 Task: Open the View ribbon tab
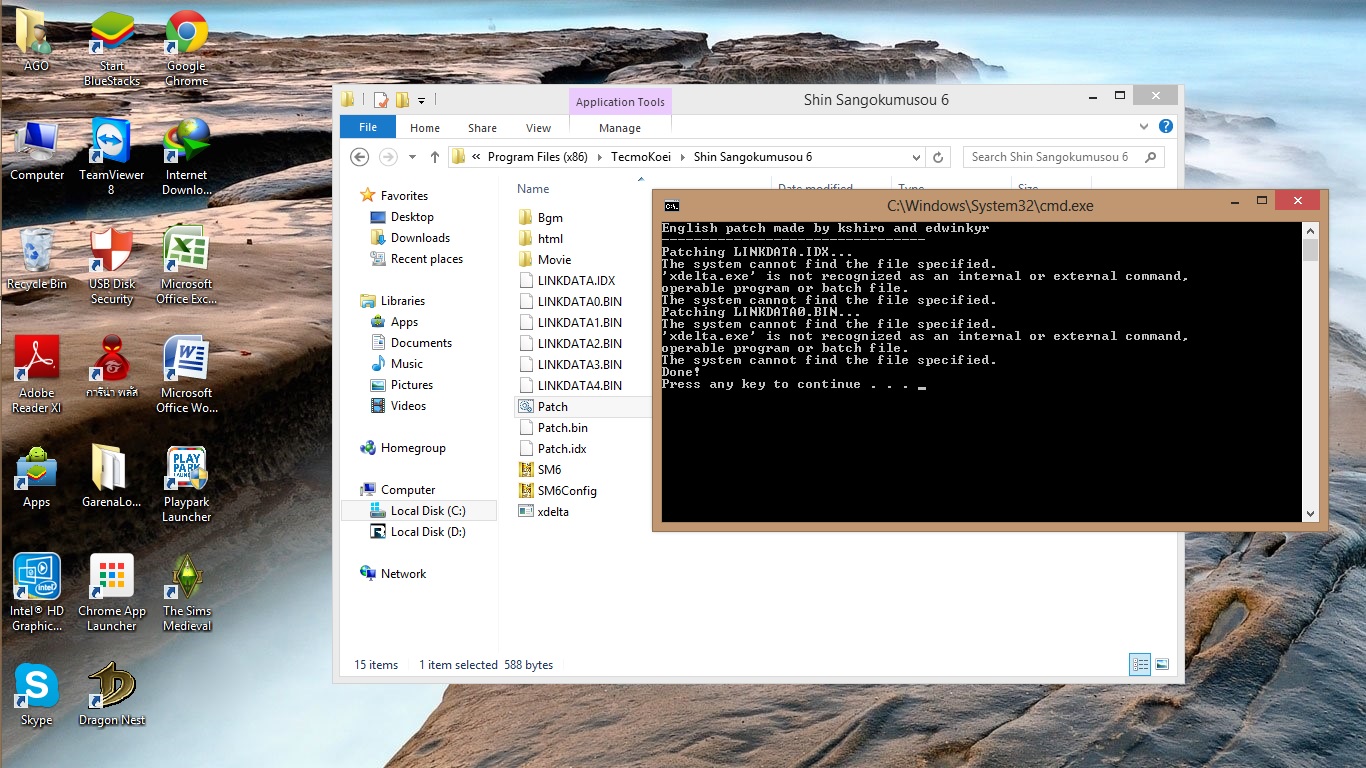pos(538,128)
